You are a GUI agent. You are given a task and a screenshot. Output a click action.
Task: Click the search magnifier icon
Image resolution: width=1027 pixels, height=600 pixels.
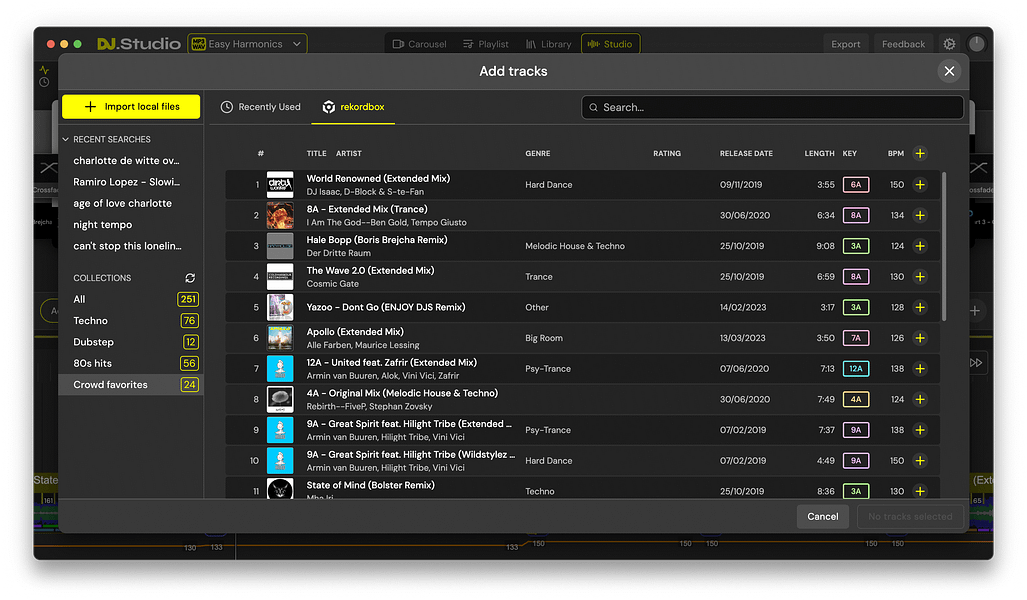593,107
